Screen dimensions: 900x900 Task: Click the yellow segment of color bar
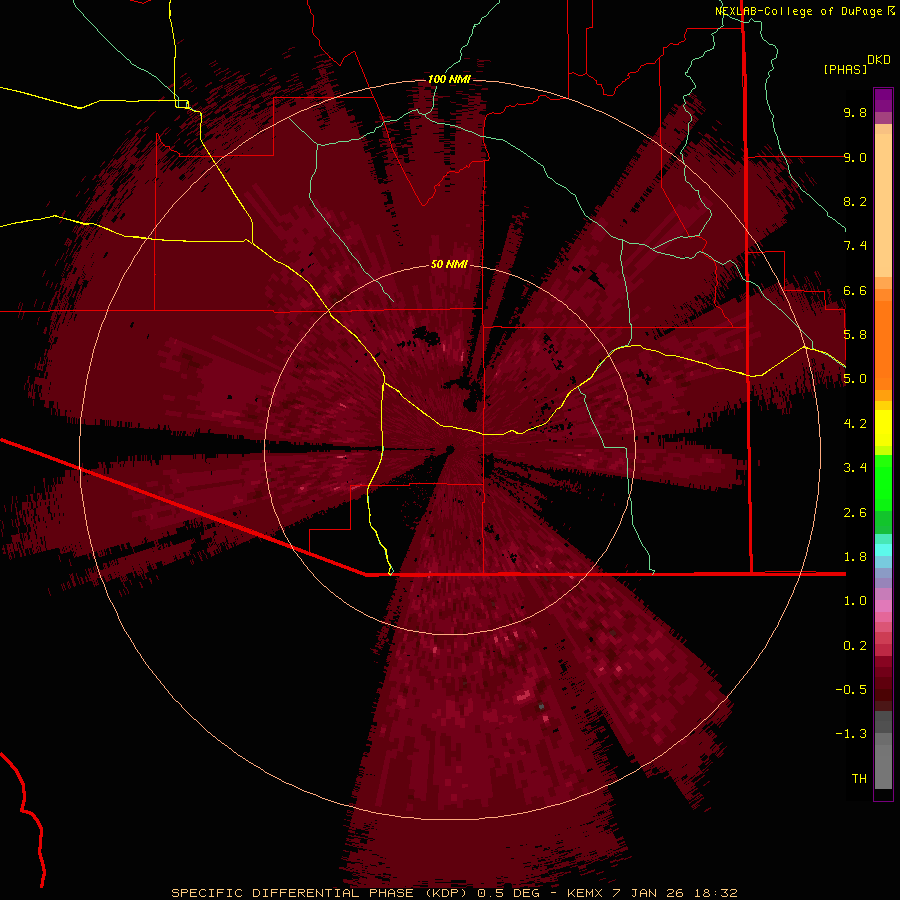pyautogui.click(x=883, y=428)
